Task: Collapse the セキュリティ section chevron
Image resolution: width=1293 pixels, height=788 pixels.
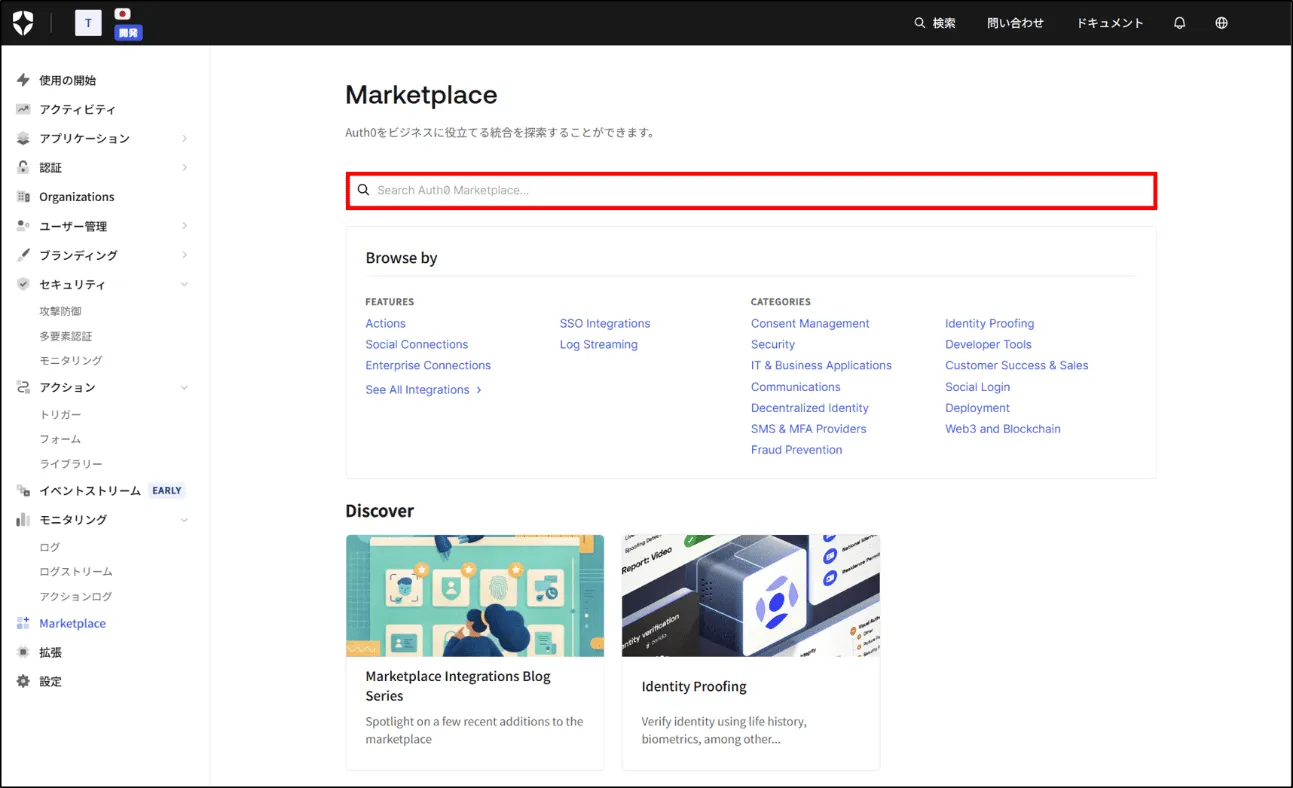Action: pyautogui.click(x=185, y=284)
